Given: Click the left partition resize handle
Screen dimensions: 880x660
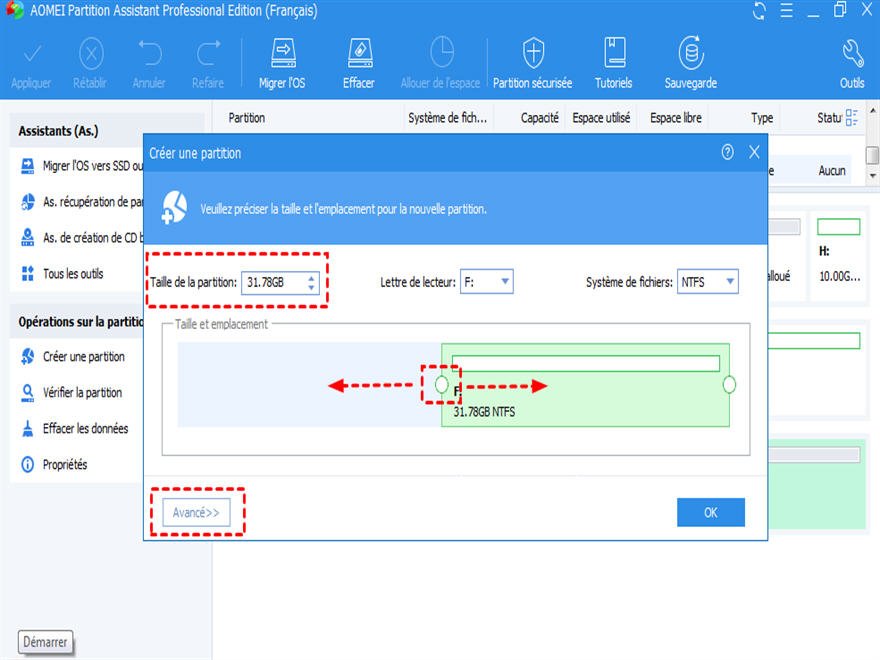Looking at the screenshot, I should (442, 384).
